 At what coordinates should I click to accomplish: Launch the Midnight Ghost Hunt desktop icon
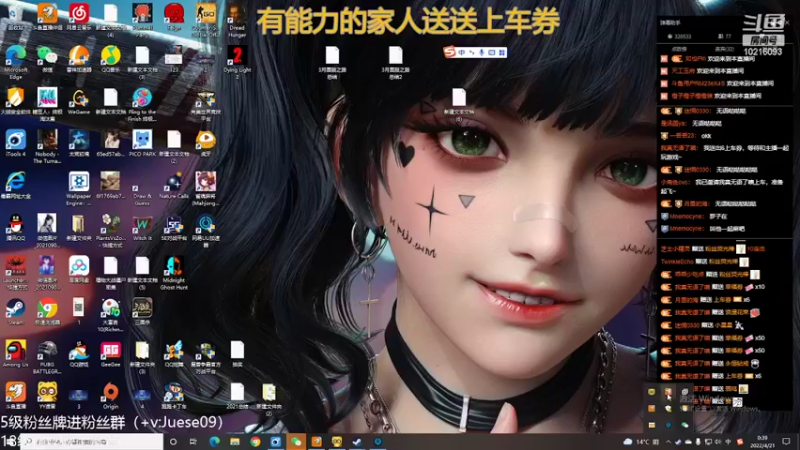click(173, 272)
